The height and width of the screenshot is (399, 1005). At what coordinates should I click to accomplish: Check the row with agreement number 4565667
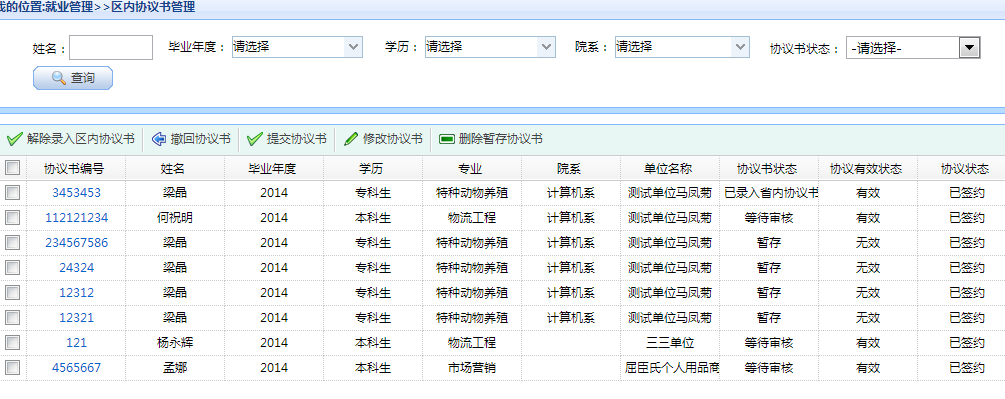click(13, 368)
